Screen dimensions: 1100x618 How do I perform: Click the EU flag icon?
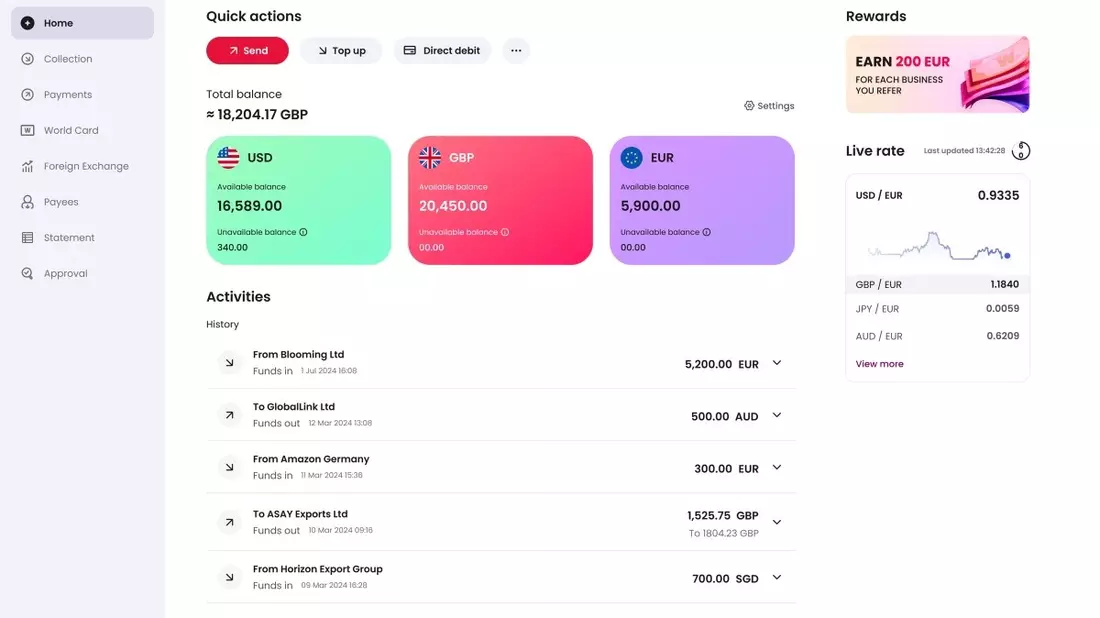click(631, 158)
